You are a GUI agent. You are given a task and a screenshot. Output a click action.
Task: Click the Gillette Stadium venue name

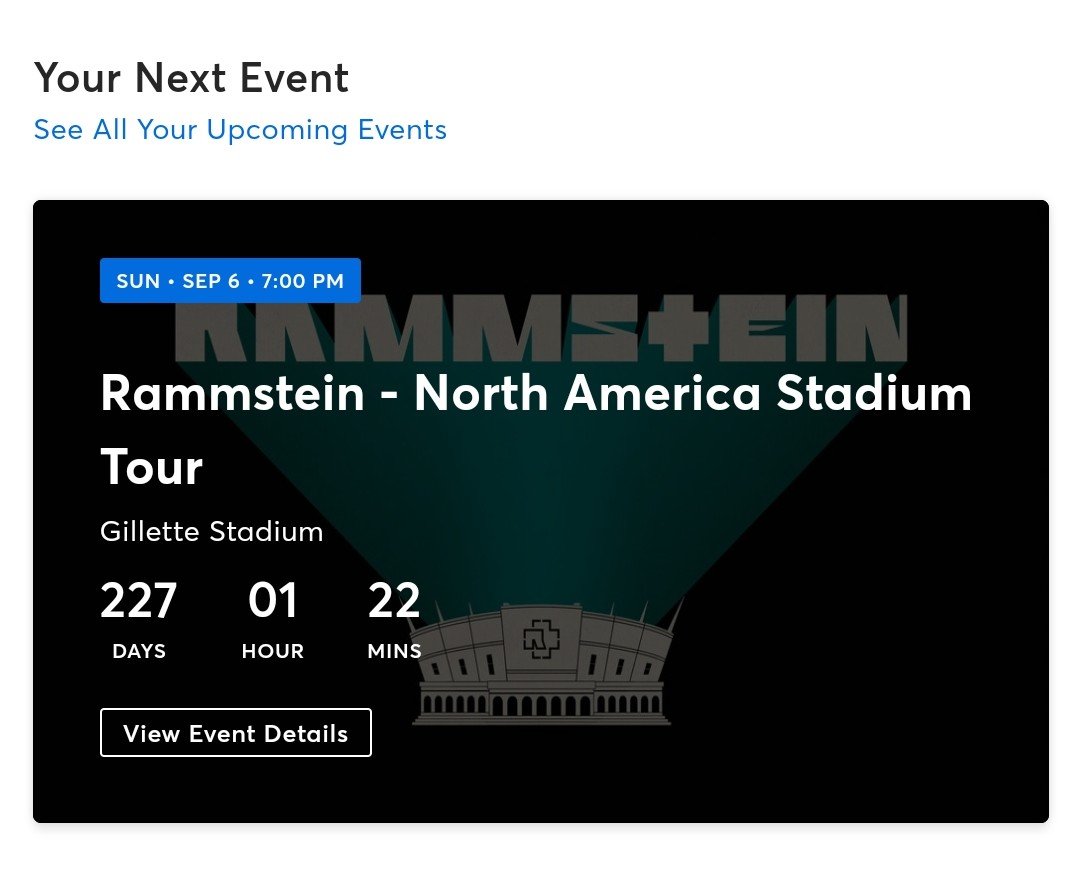pos(211,531)
